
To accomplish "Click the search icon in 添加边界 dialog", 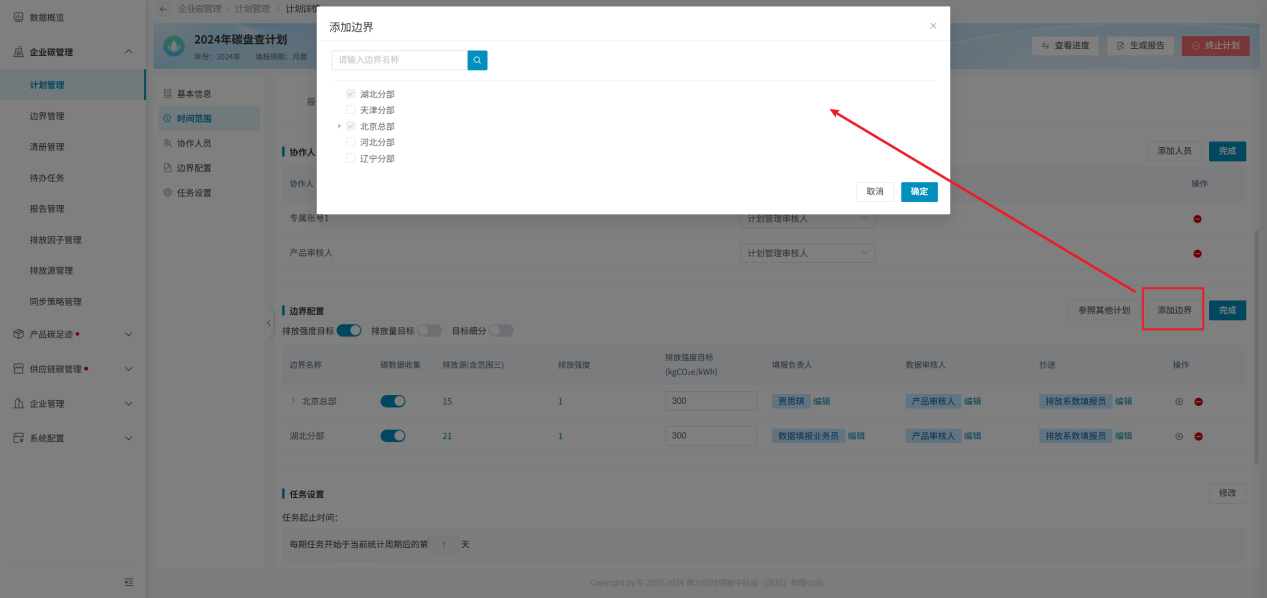I will (x=477, y=61).
